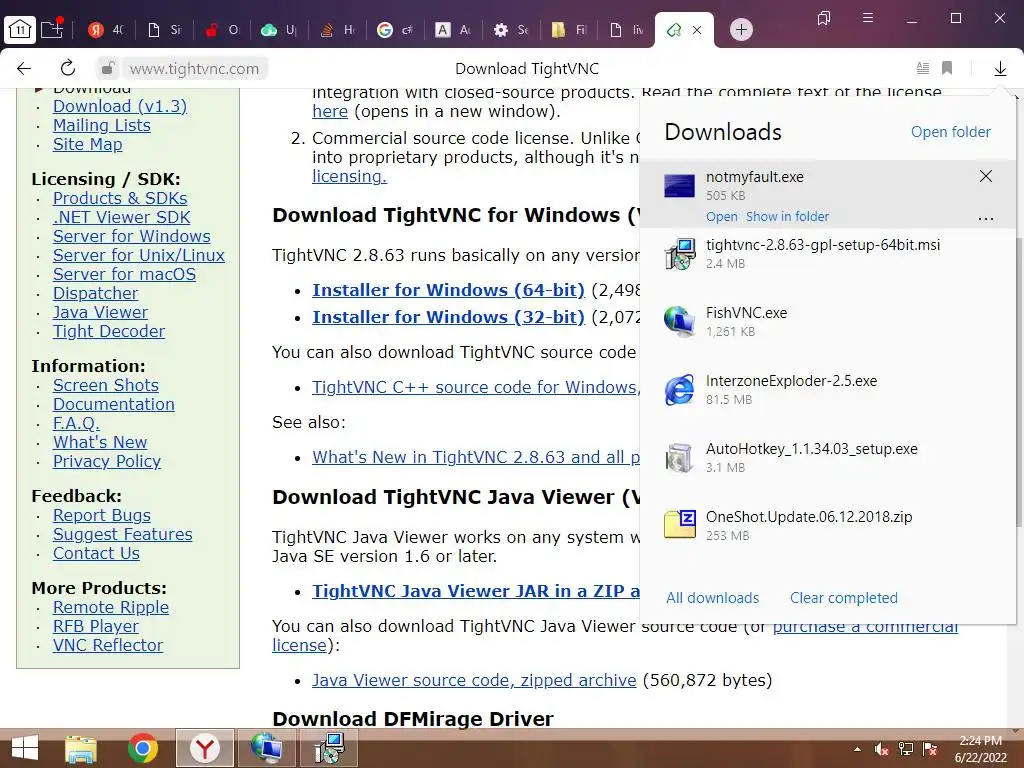This screenshot has width=1024, height=768.
Task: Download Installer for Windows (64-bit)
Action: (448, 290)
